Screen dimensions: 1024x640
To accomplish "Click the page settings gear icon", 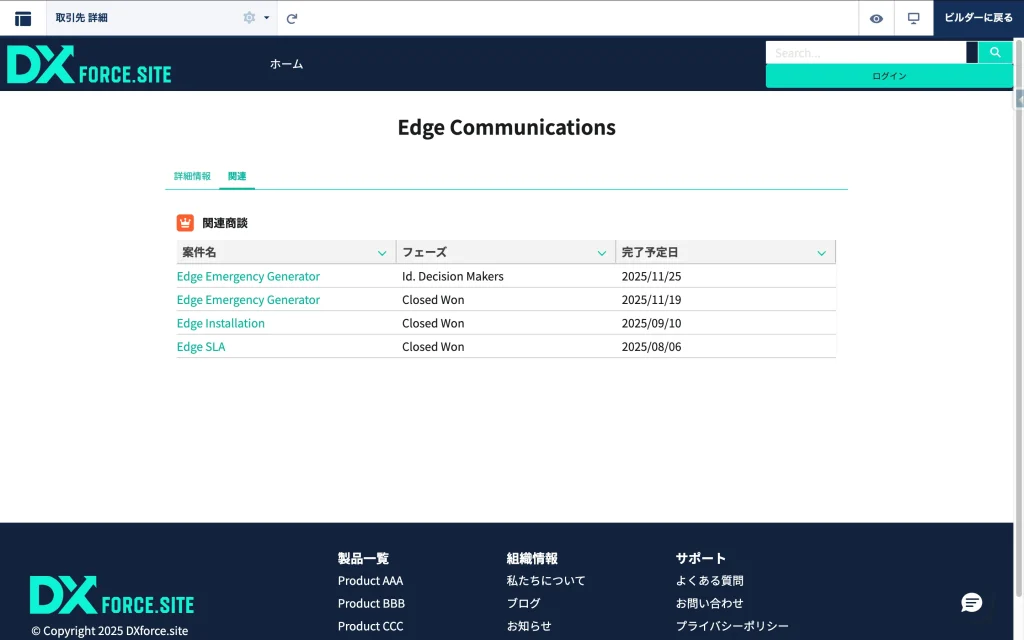I will [249, 18].
